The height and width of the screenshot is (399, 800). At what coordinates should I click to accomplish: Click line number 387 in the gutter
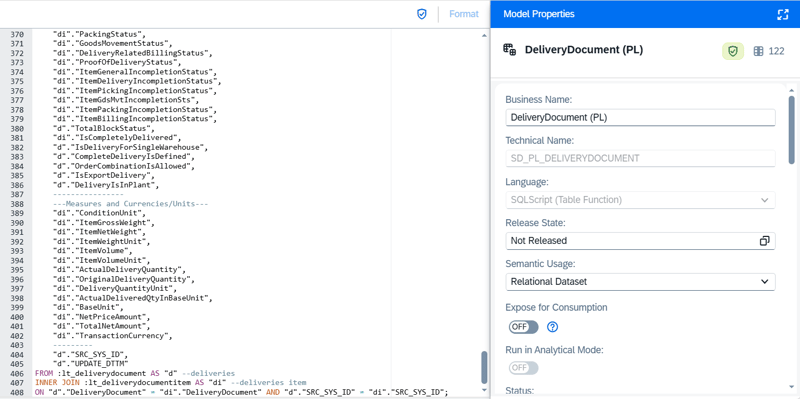pyautogui.click(x=17, y=194)
